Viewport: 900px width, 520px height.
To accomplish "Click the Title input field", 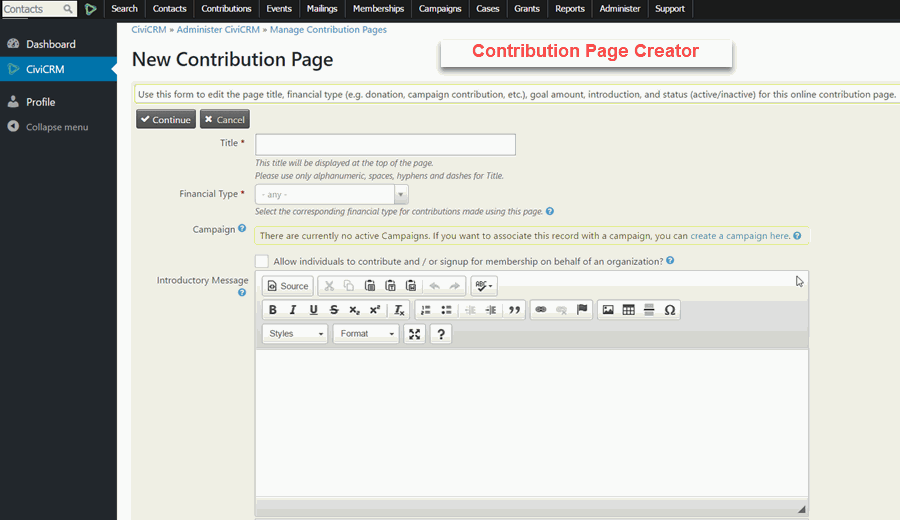I will [x=385, y=145].
